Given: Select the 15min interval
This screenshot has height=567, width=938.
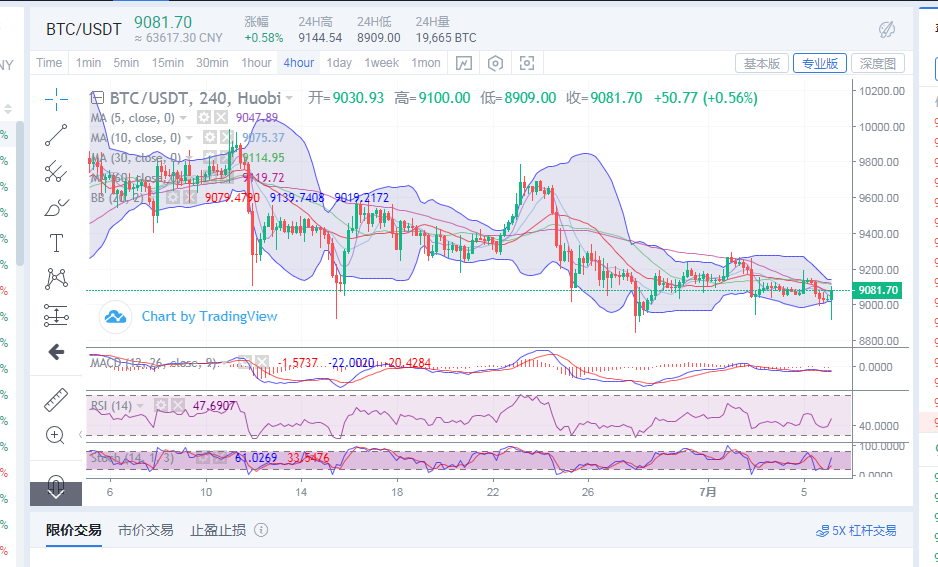Looking at the screenshot, I should point(168,63).
